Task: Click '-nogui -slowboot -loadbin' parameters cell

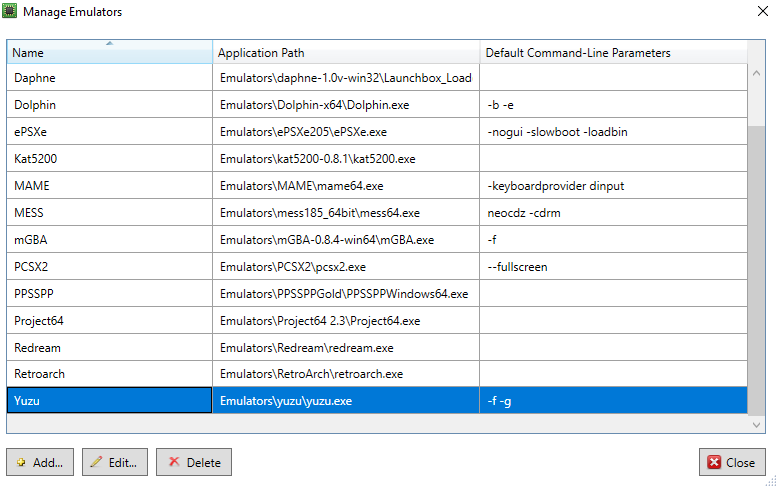Action: coord(613,132)
